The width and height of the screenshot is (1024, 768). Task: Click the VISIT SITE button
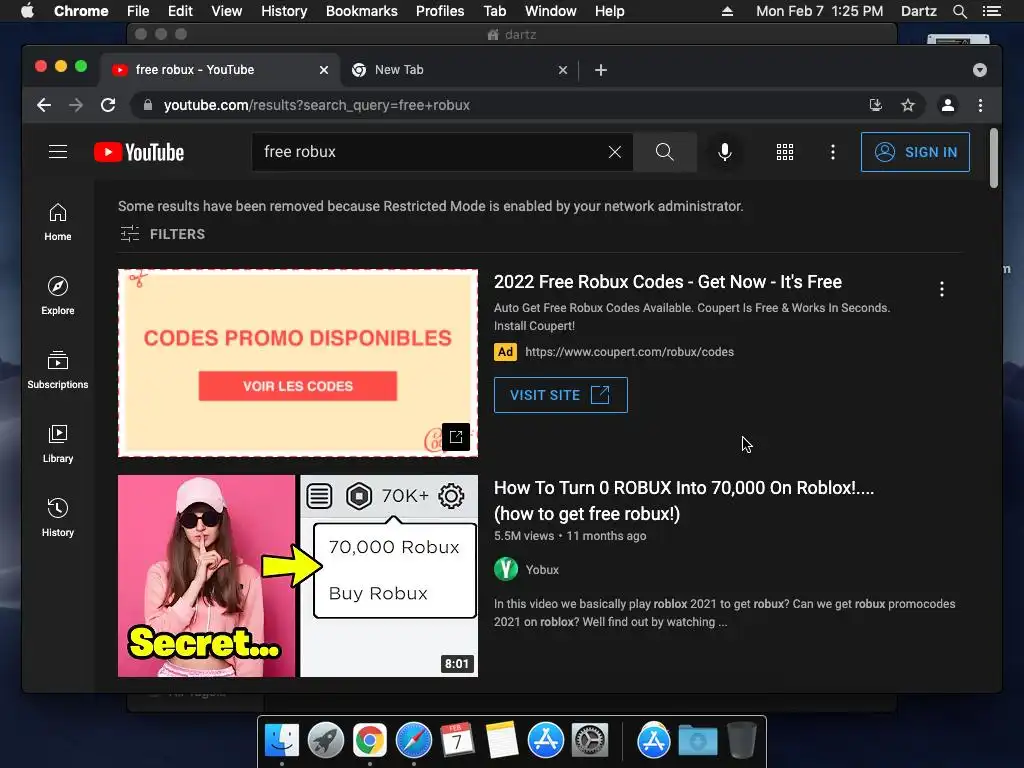point(560,395)
